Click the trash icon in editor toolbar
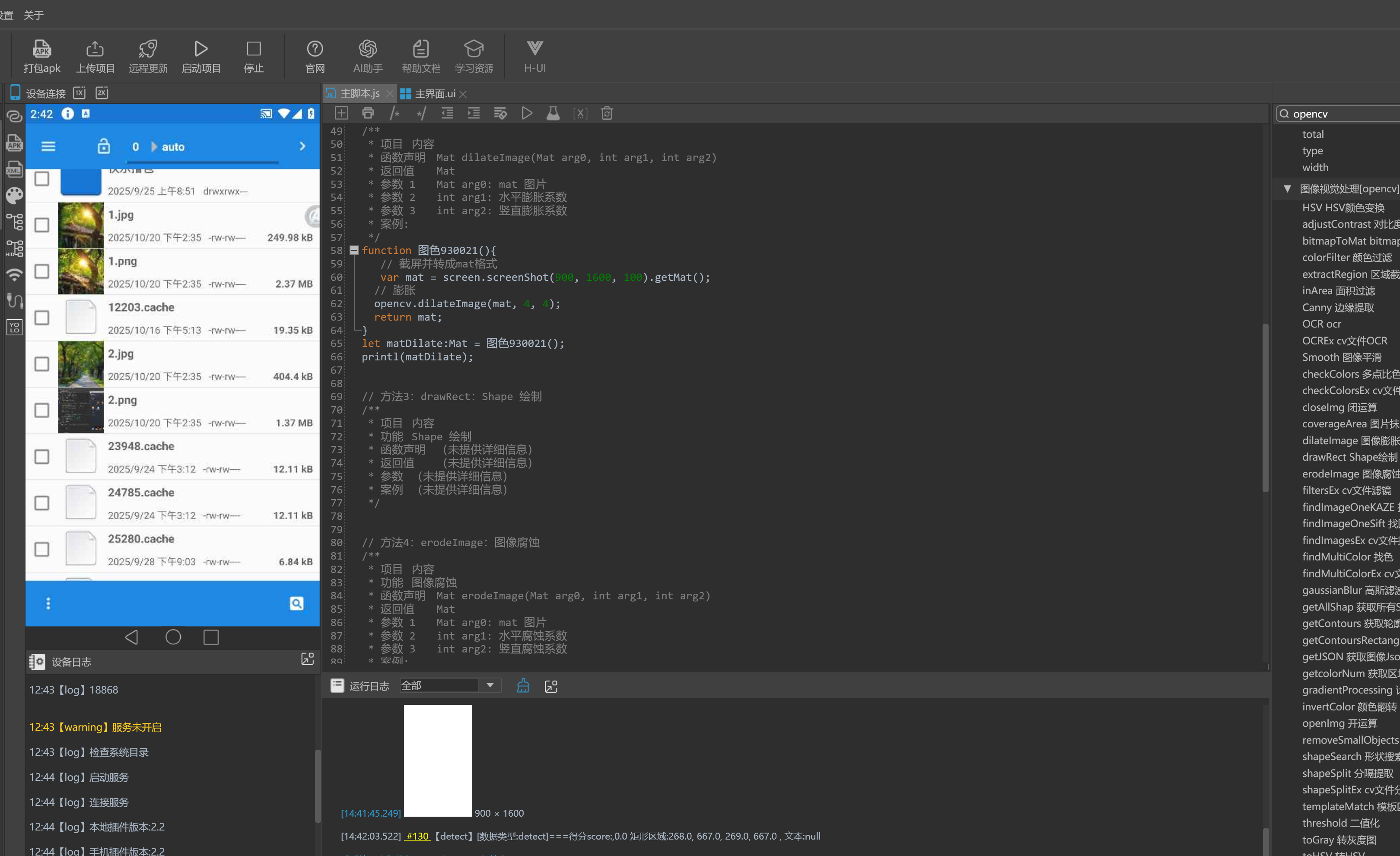Viewport: 1400px width, 856px height. coord(607,113)
